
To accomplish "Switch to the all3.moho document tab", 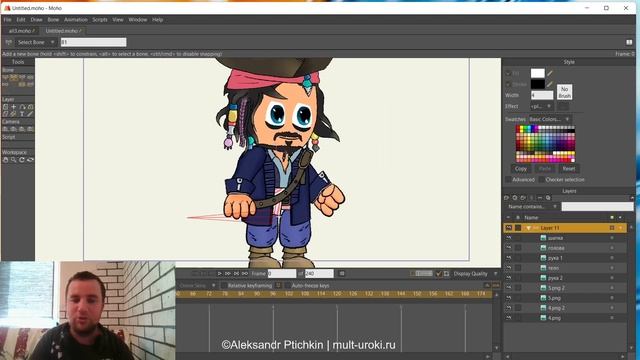I will coord(21,31).
